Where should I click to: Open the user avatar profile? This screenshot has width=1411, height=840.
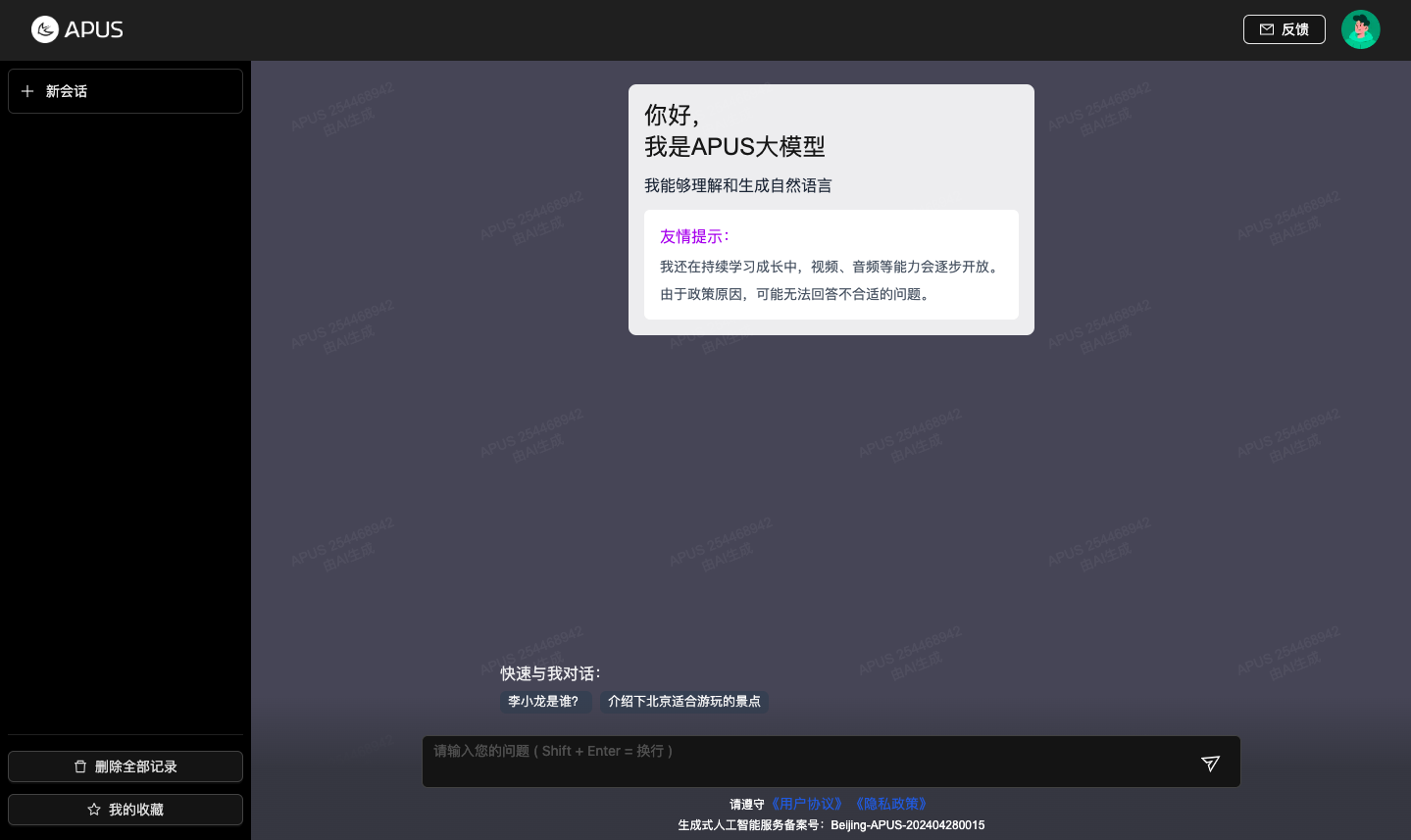pos(1360,29)
